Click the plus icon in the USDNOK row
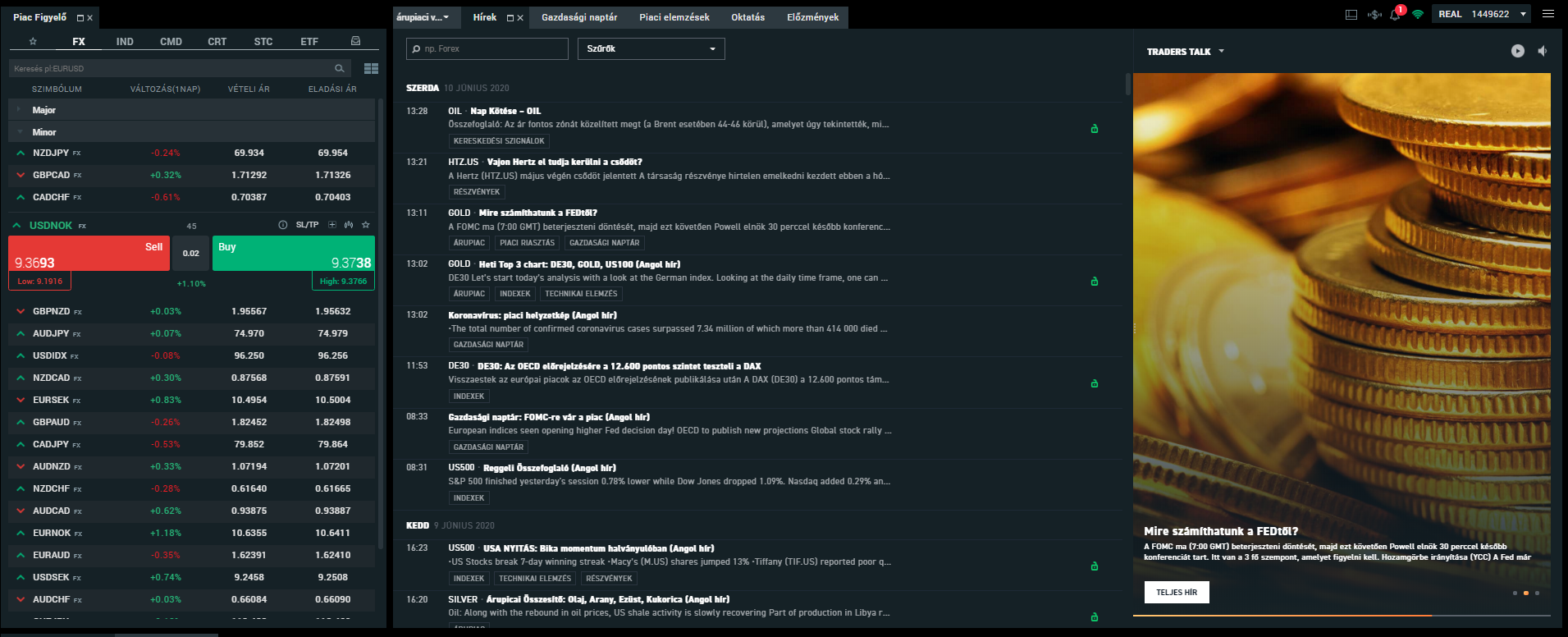Image resolution: width=1568 pixels, height=637 pixels. 332,225
